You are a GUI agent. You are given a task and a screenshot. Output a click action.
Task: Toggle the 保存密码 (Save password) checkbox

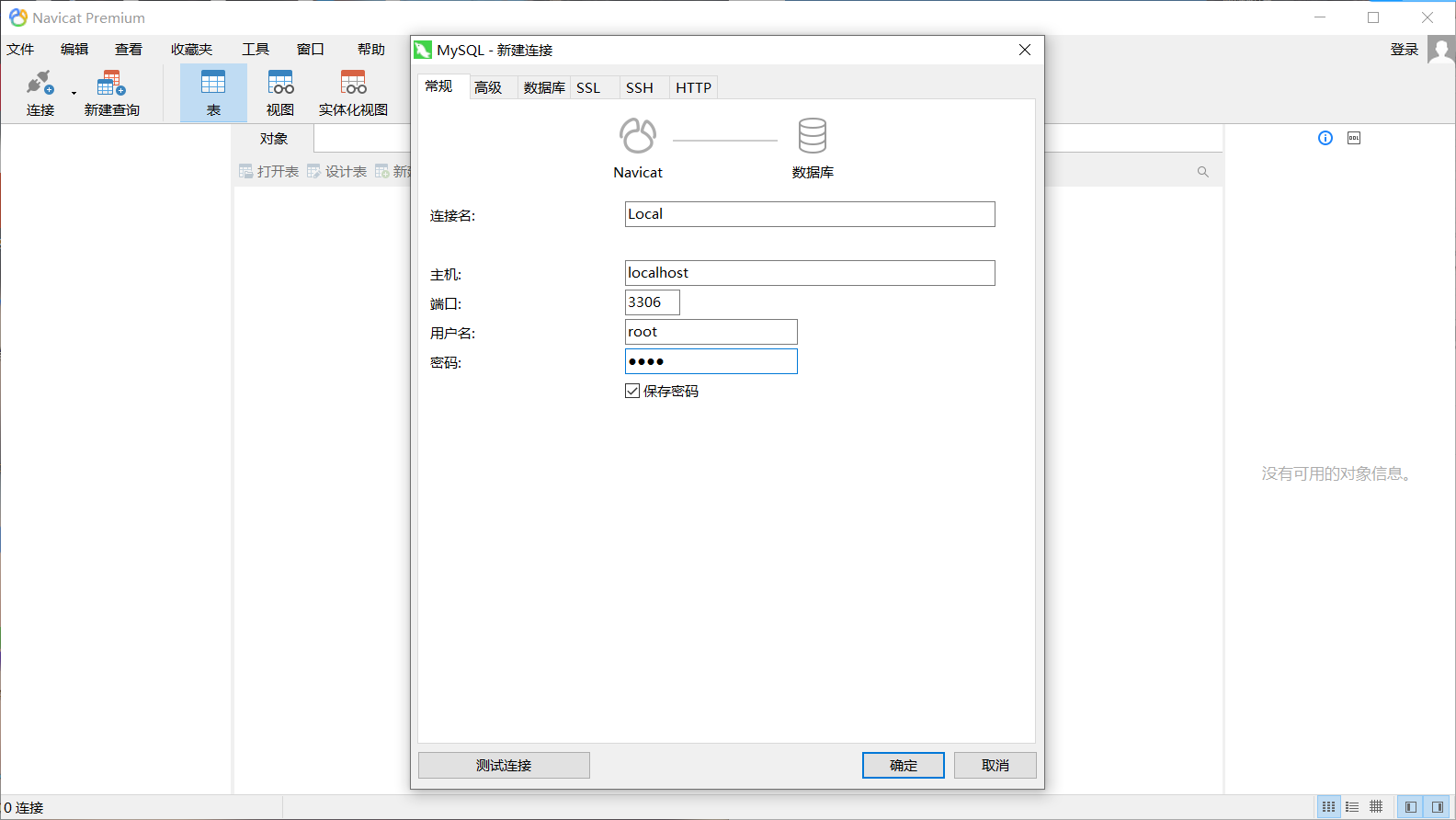click(x=632, y=391)
